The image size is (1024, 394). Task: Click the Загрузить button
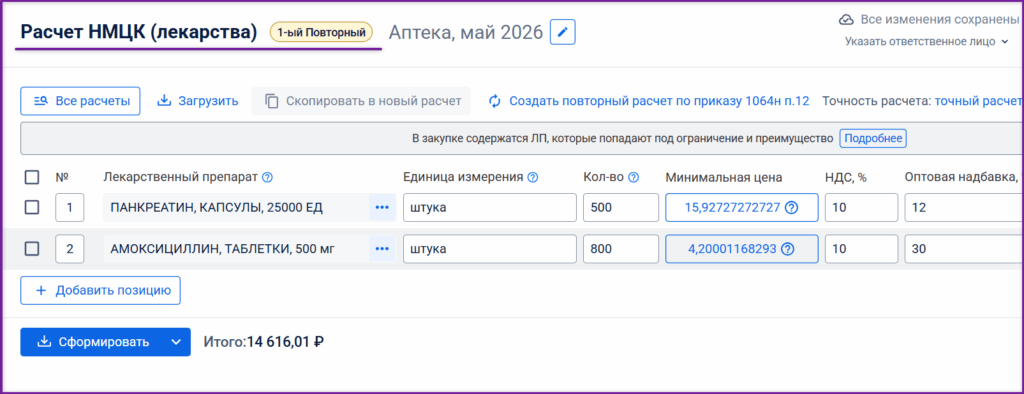[198, 101]
